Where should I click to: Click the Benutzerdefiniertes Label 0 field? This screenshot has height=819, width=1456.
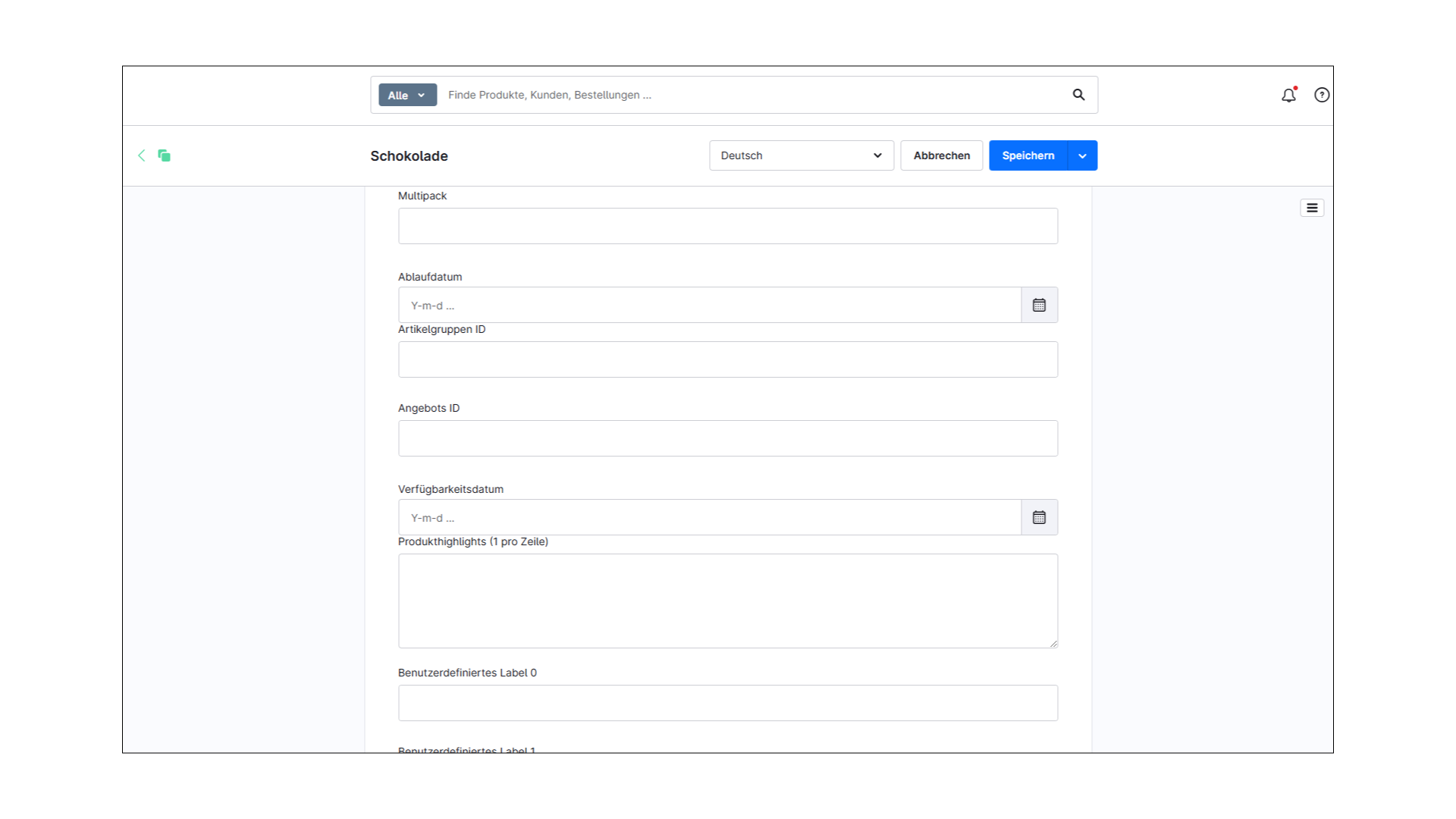tap(727, 702)
